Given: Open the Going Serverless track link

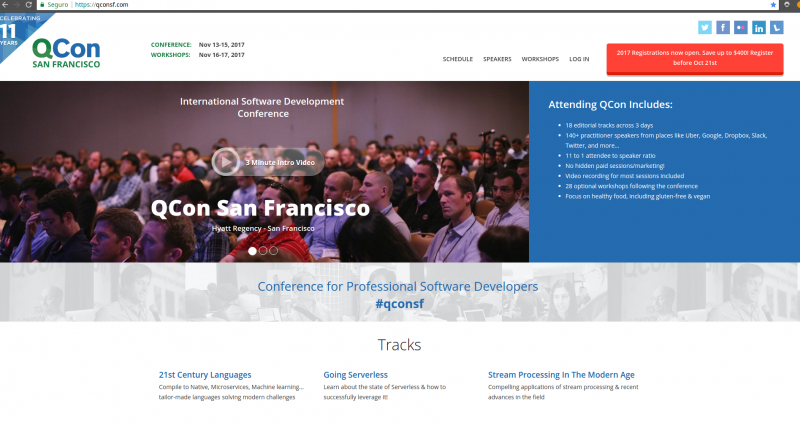Looking at the screenshot, I should pos(356,375).
